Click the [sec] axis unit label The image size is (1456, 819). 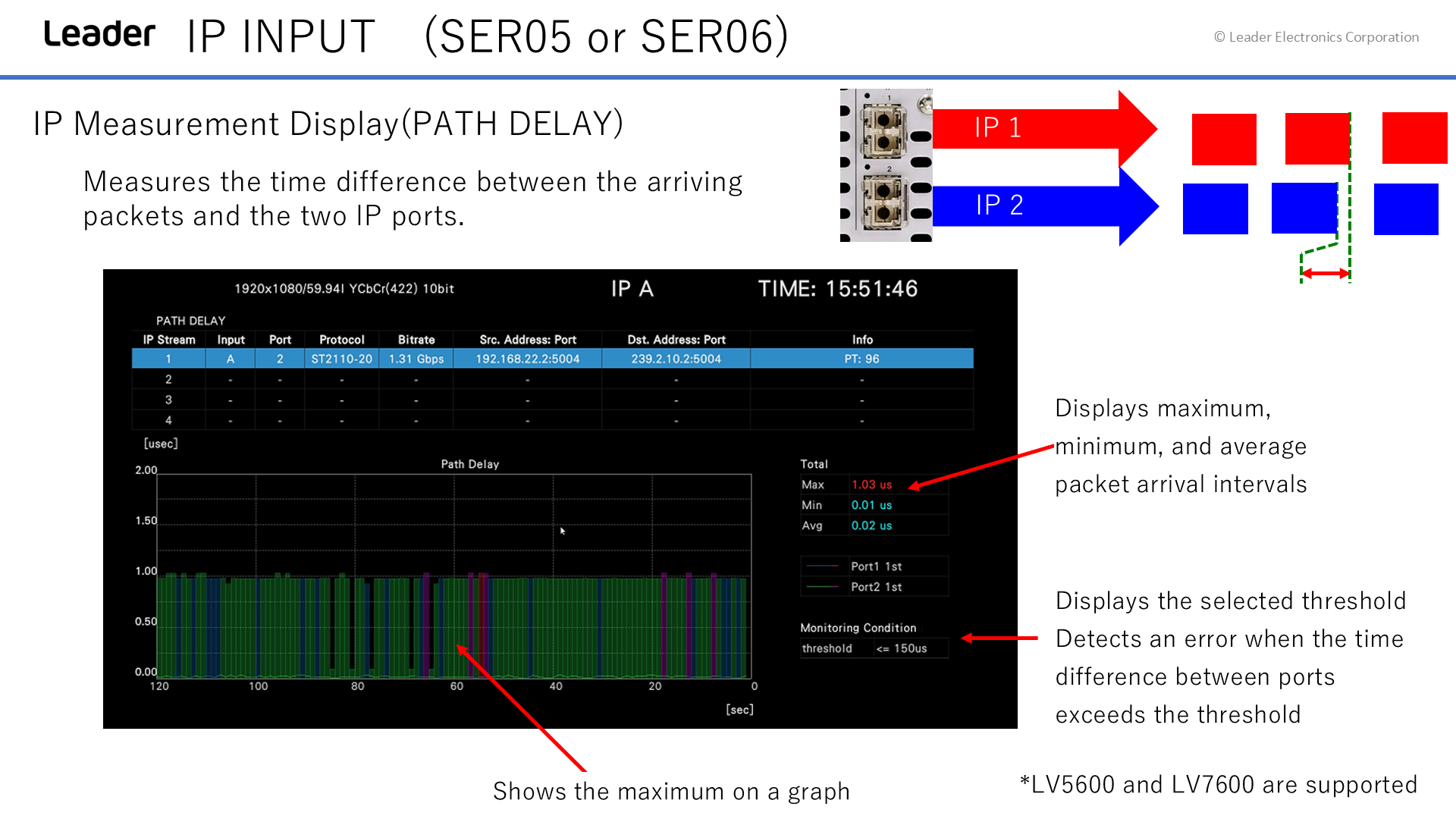click(x=739, y=710)
